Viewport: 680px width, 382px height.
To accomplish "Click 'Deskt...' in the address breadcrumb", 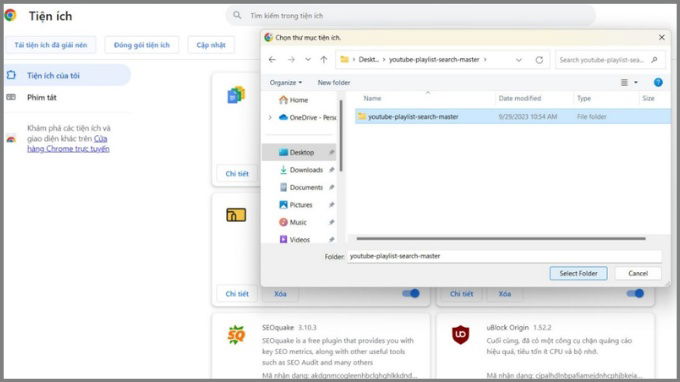I will [x=368, y=59].
